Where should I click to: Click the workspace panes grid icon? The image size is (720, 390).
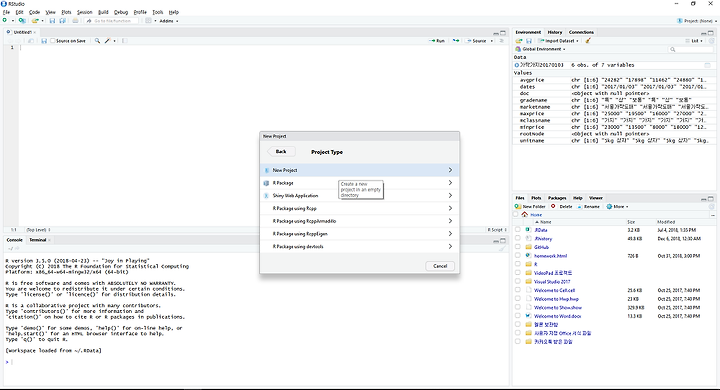[x=148, y=21]
